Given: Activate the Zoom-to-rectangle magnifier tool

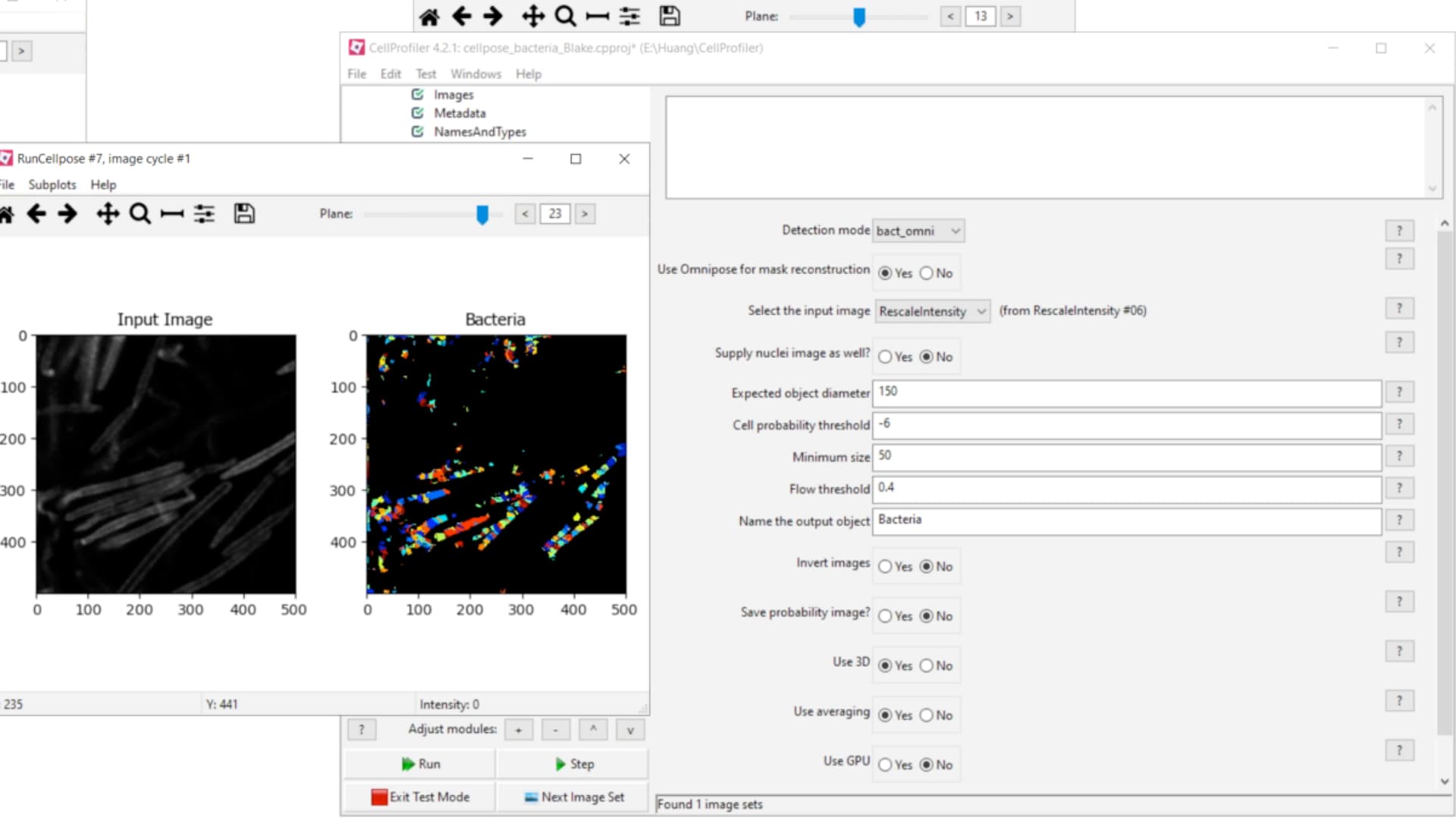Looking at the screenshot, I should [140, 214].
